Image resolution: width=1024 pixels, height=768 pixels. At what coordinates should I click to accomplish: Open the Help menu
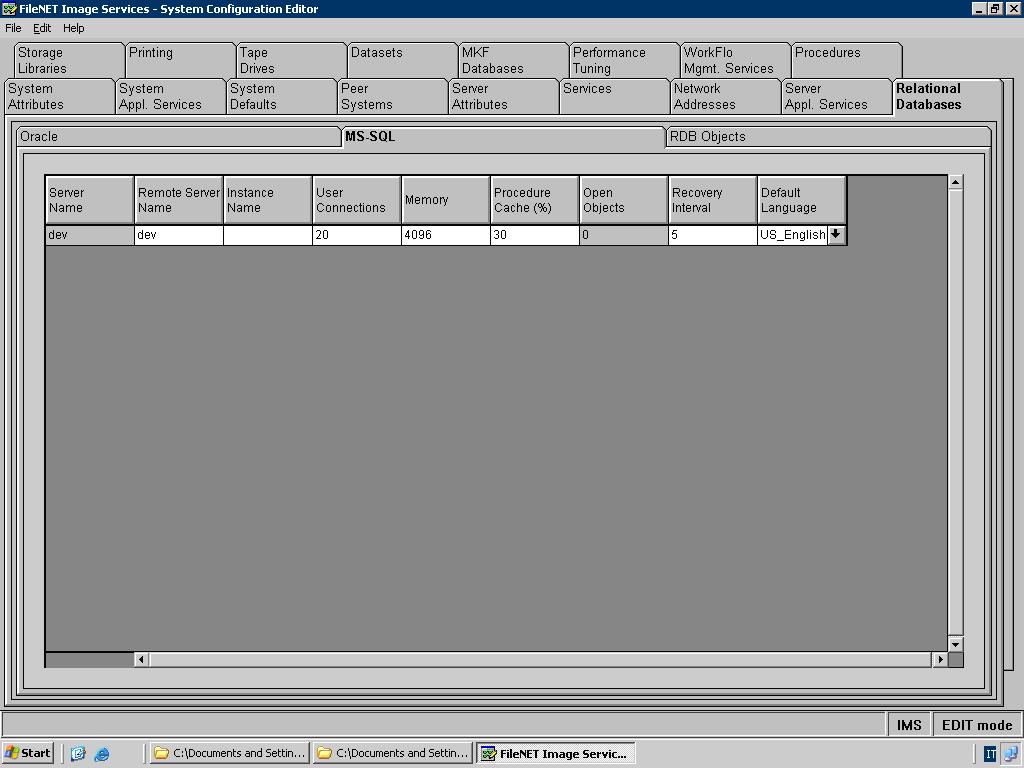pyautogui.click(x=74, y=28)
